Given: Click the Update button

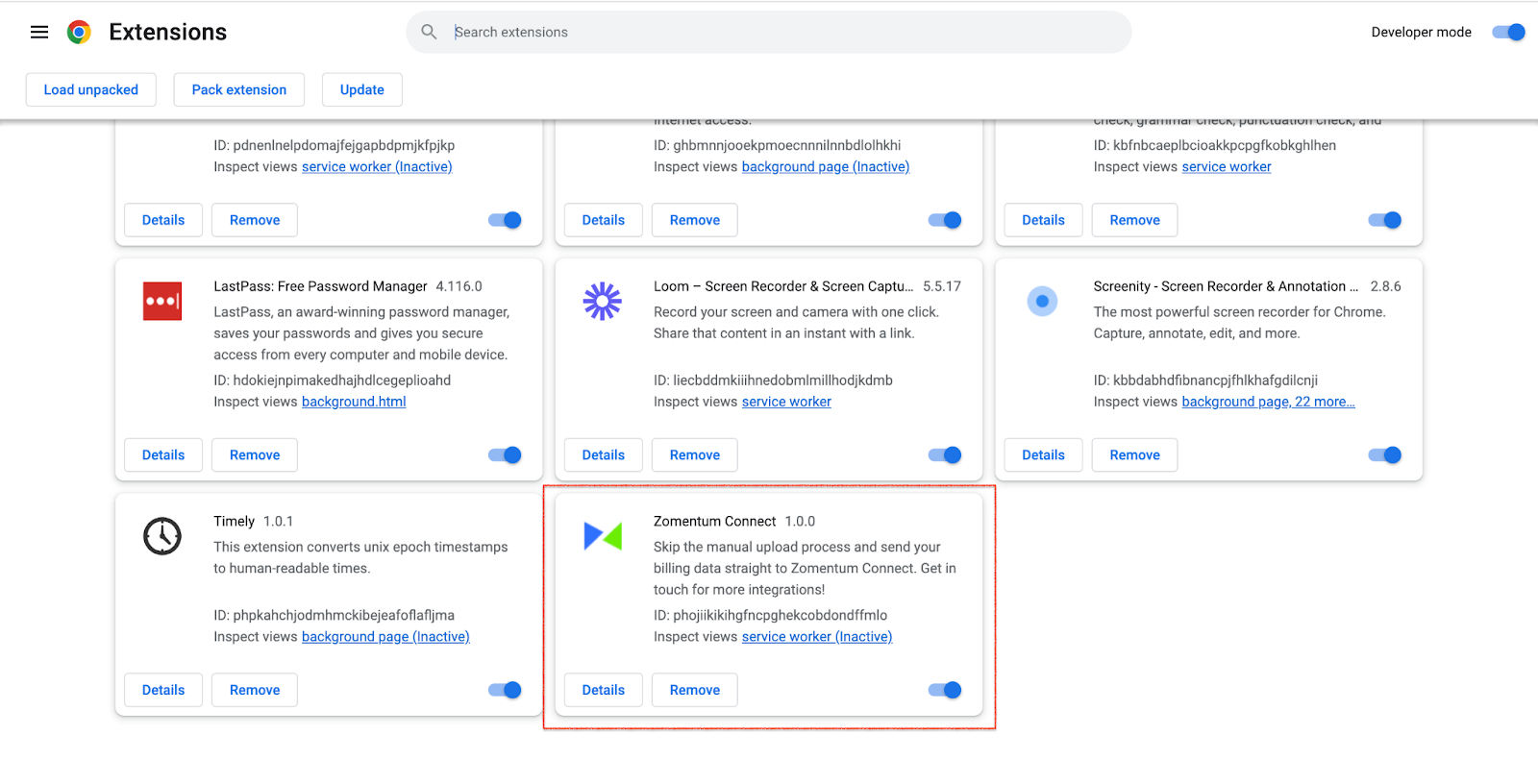Looking at the screenshot, I should pyautogui.click(x=362, y=89).
